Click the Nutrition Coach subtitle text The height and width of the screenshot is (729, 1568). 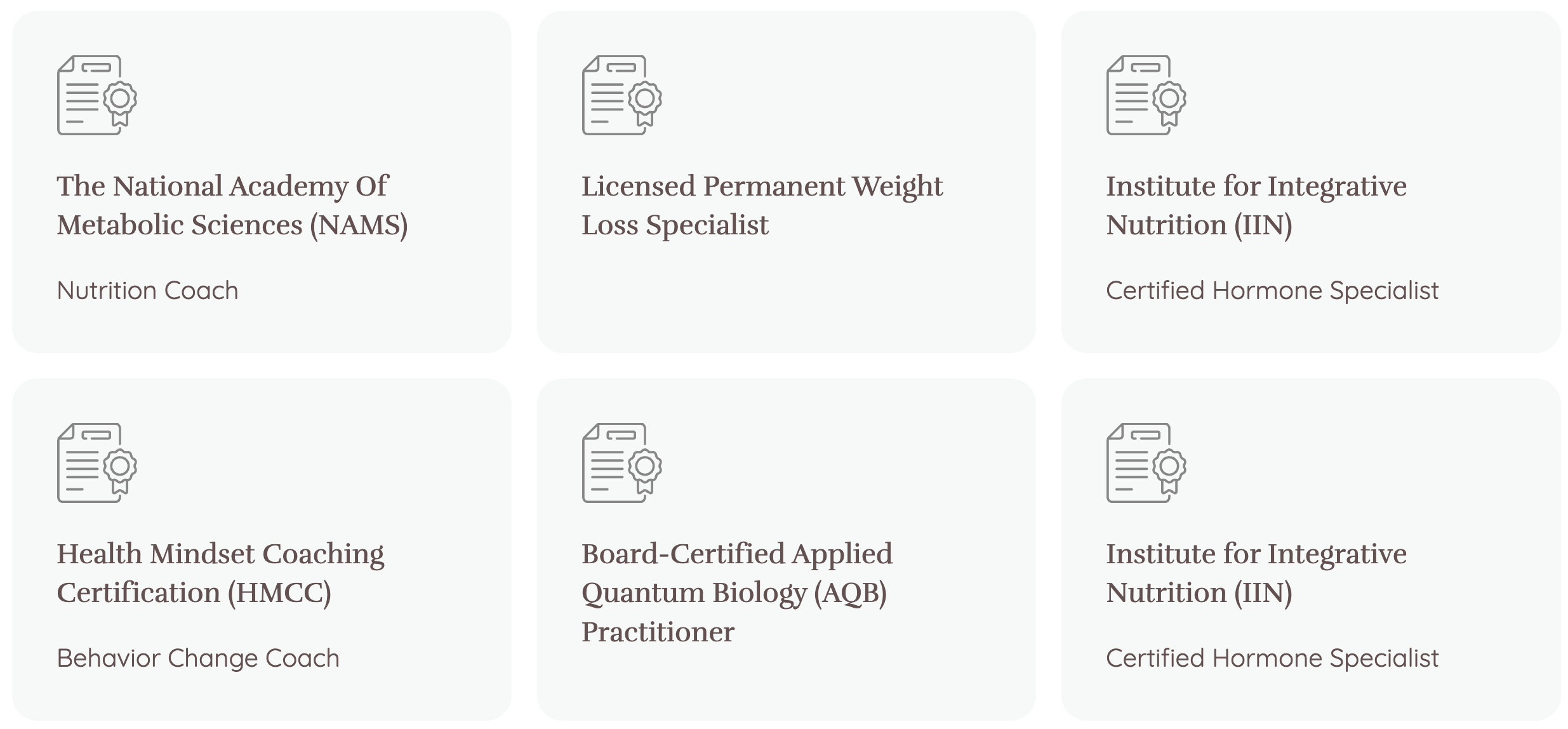coord(147,291)
